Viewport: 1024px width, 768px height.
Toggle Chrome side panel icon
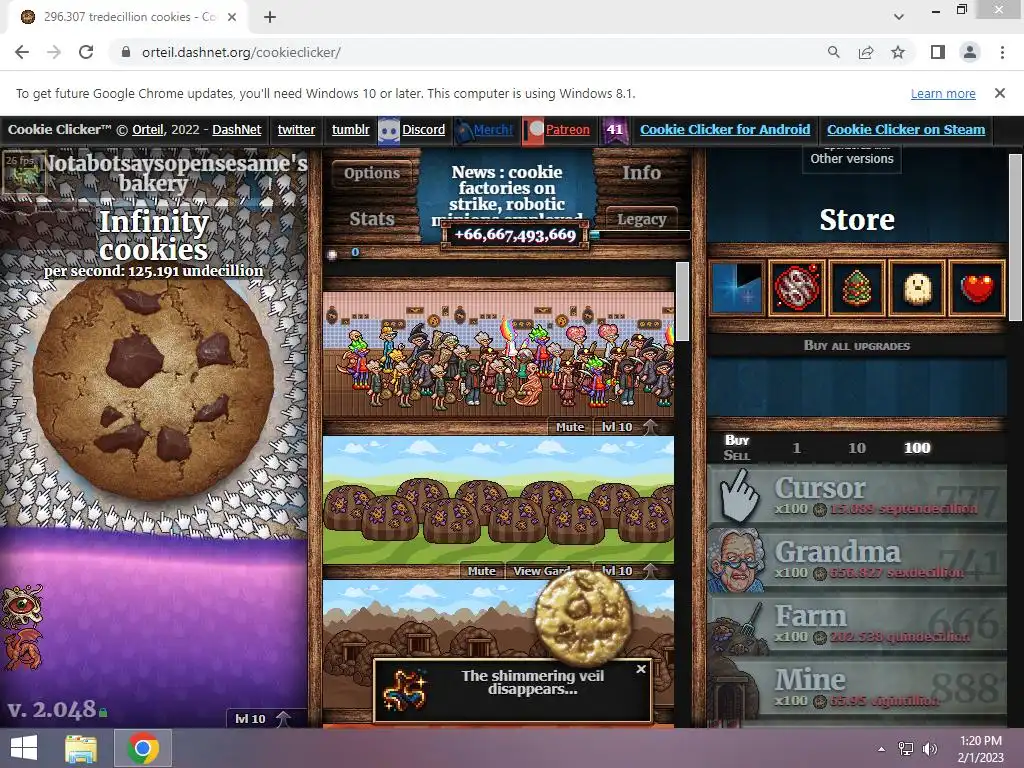pyautogui.click(x=938, y=52)
